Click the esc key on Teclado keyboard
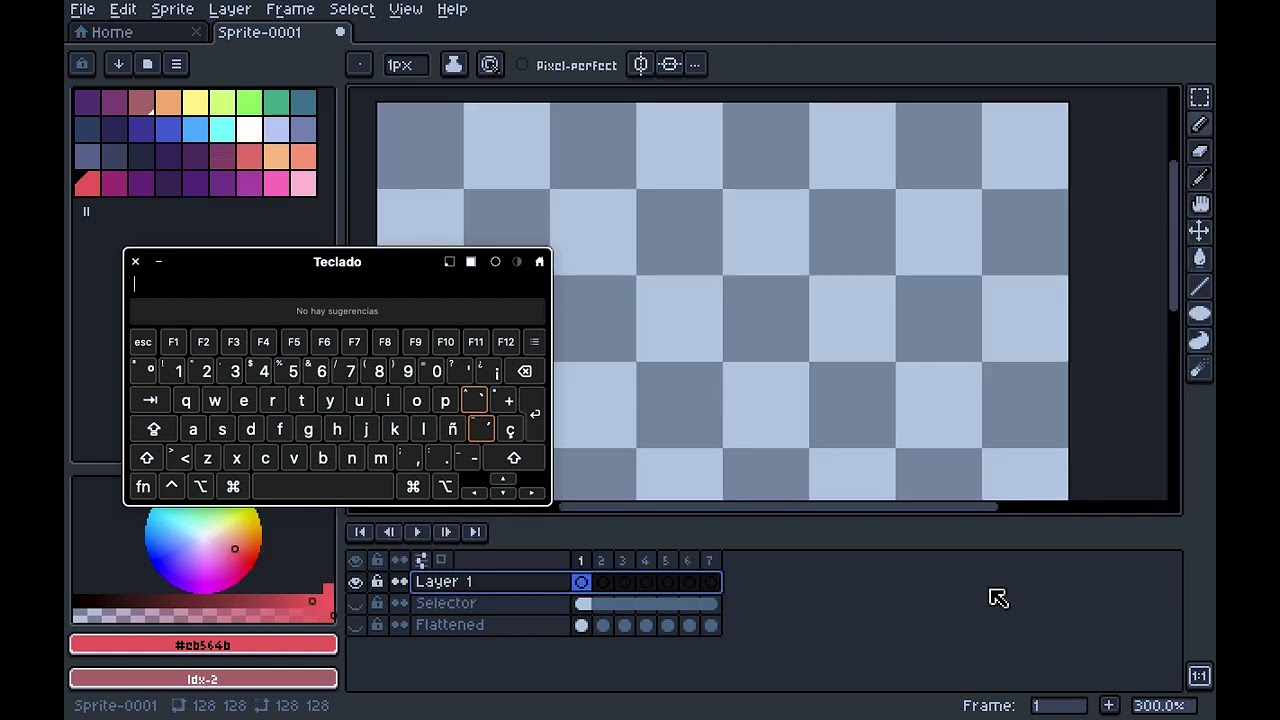The height and width of the screenshot is (720, 1280). click(x=143, y=342)
